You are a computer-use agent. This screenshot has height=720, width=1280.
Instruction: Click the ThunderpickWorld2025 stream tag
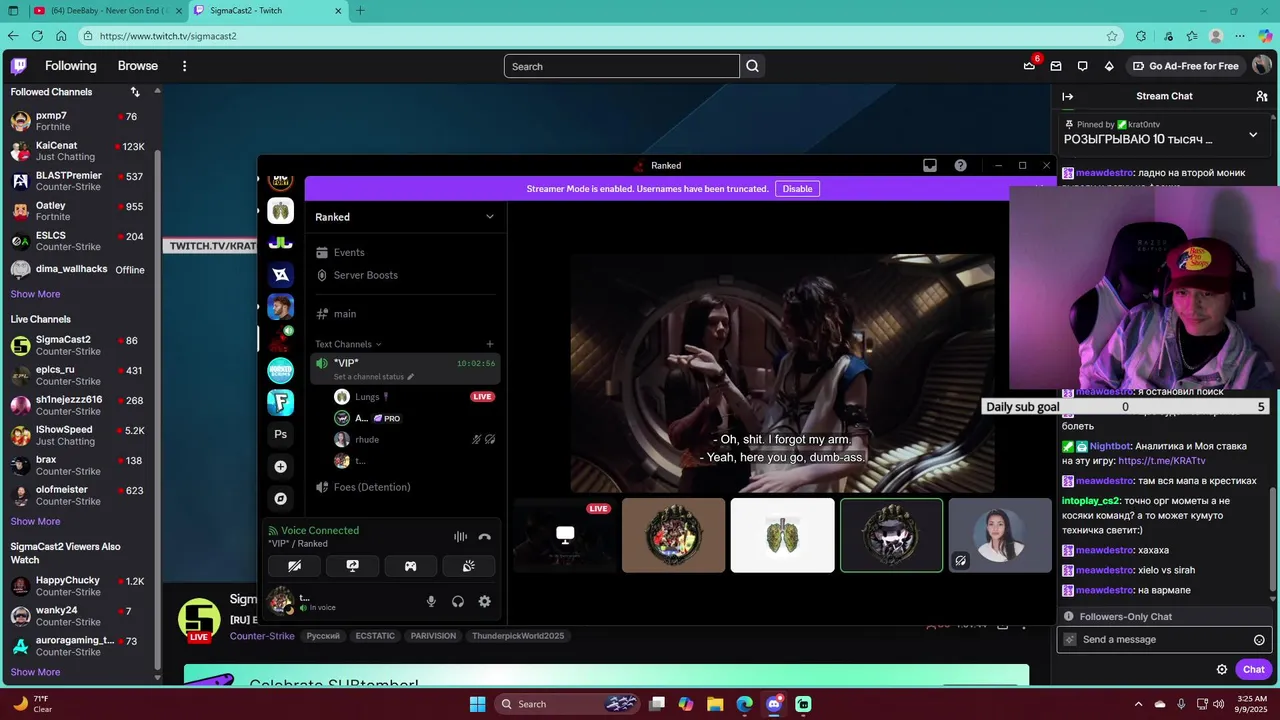point(518,636)
